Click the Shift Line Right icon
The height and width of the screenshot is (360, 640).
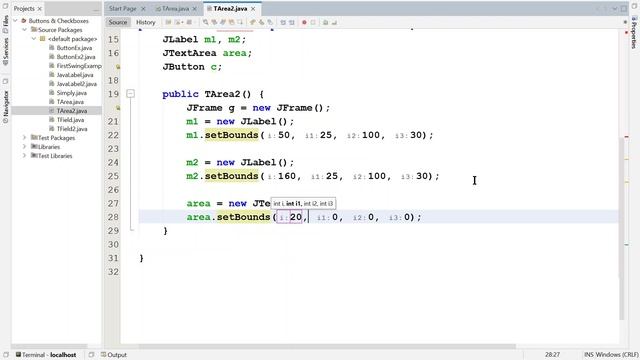point(292,22)
